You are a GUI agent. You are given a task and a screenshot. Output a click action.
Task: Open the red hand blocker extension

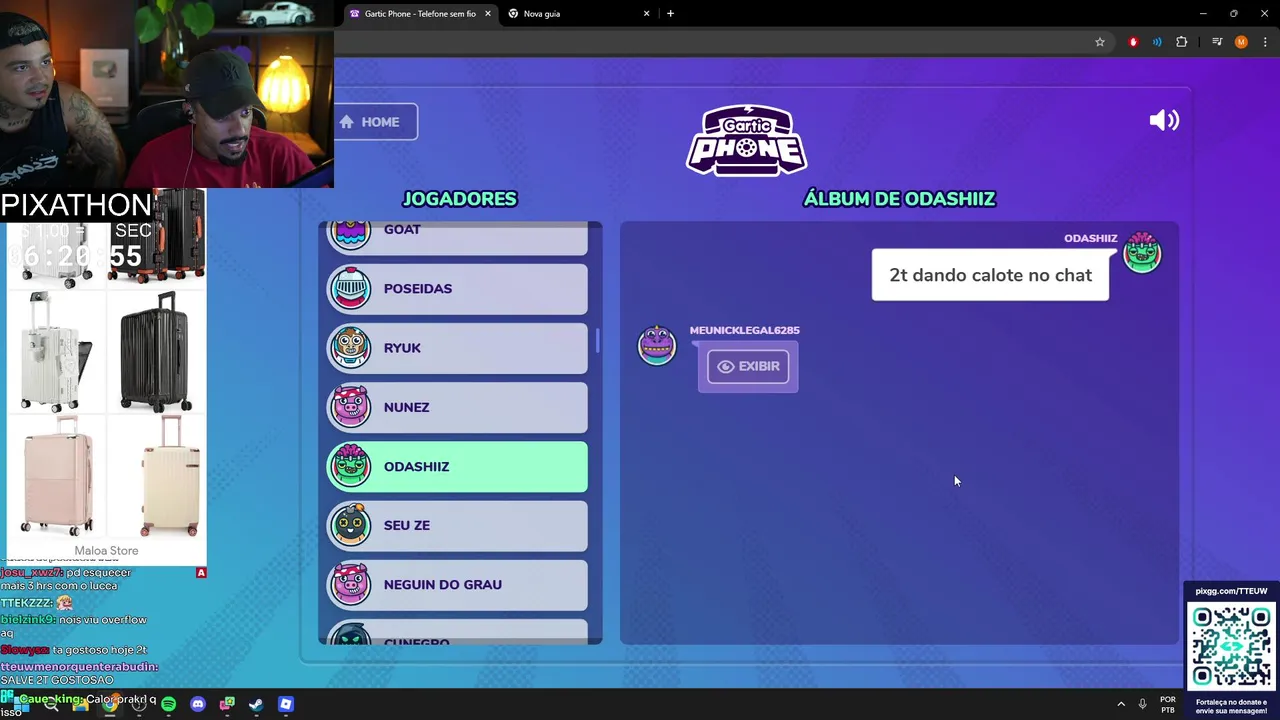click(1133, 42)
